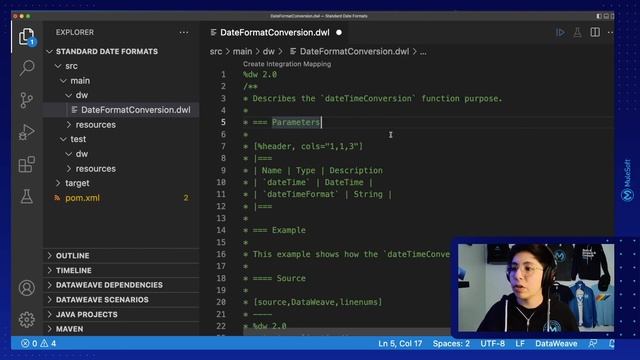
Task: Click the UTF-8 encoding status item
Action: [493, 344]
